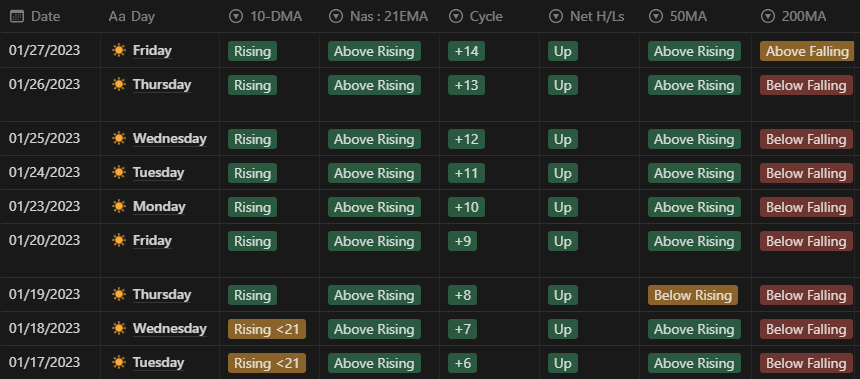Screen dimensions: 860x379
Task: Open the Tuesday page for 01/17/2023
Action: coord(158,363)
